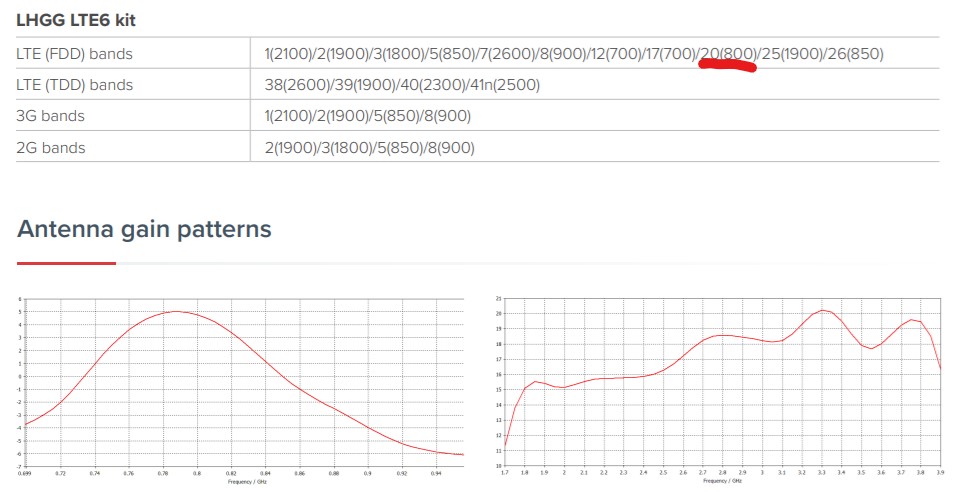Click the TDD value '38(2600)/39(1900)/40(2300)/41n(2500)'
962x492 pixels.
pyautogui.click(x=402, y=85)
